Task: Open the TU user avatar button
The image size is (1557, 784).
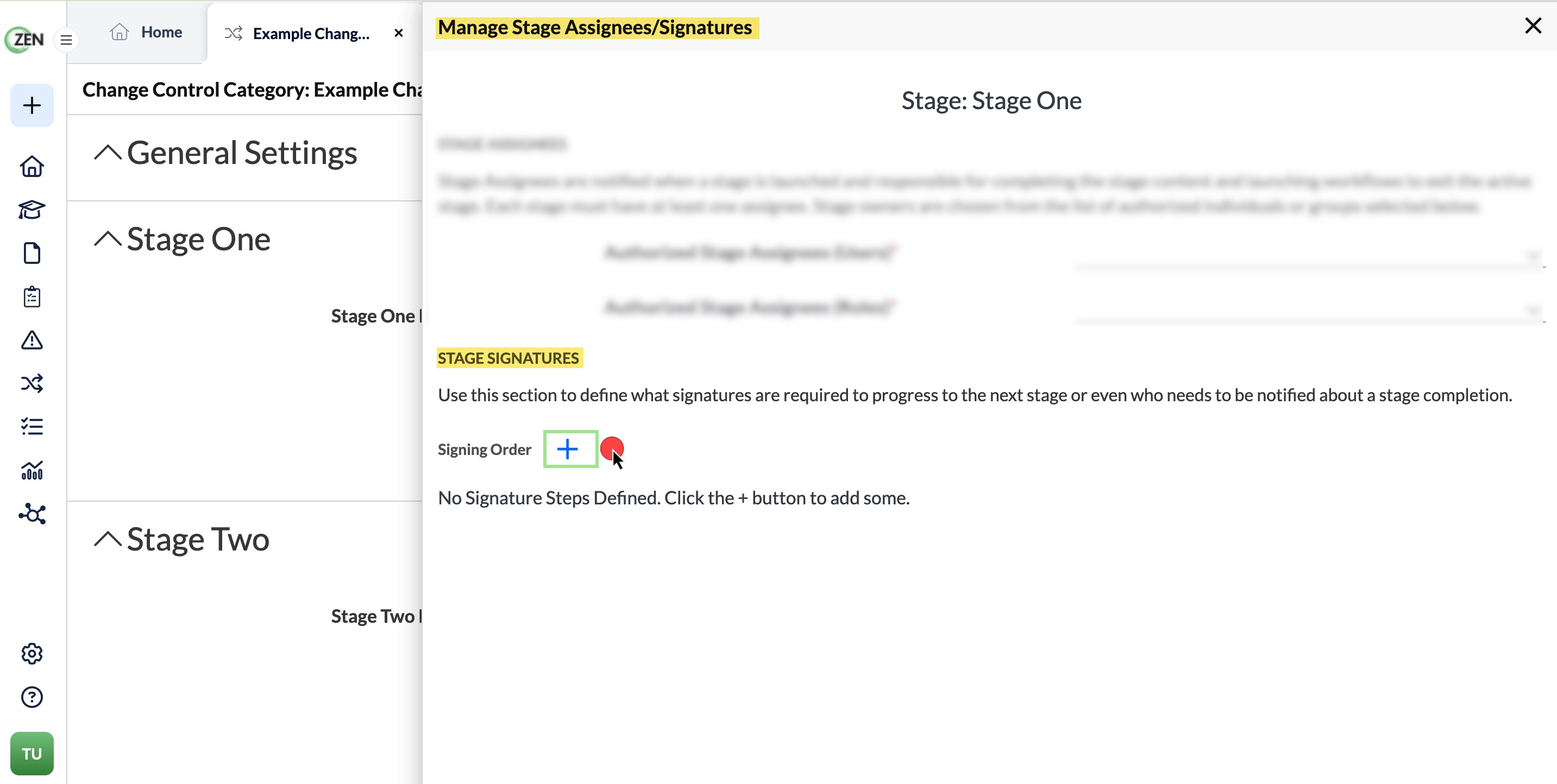Action: [32, 754]
